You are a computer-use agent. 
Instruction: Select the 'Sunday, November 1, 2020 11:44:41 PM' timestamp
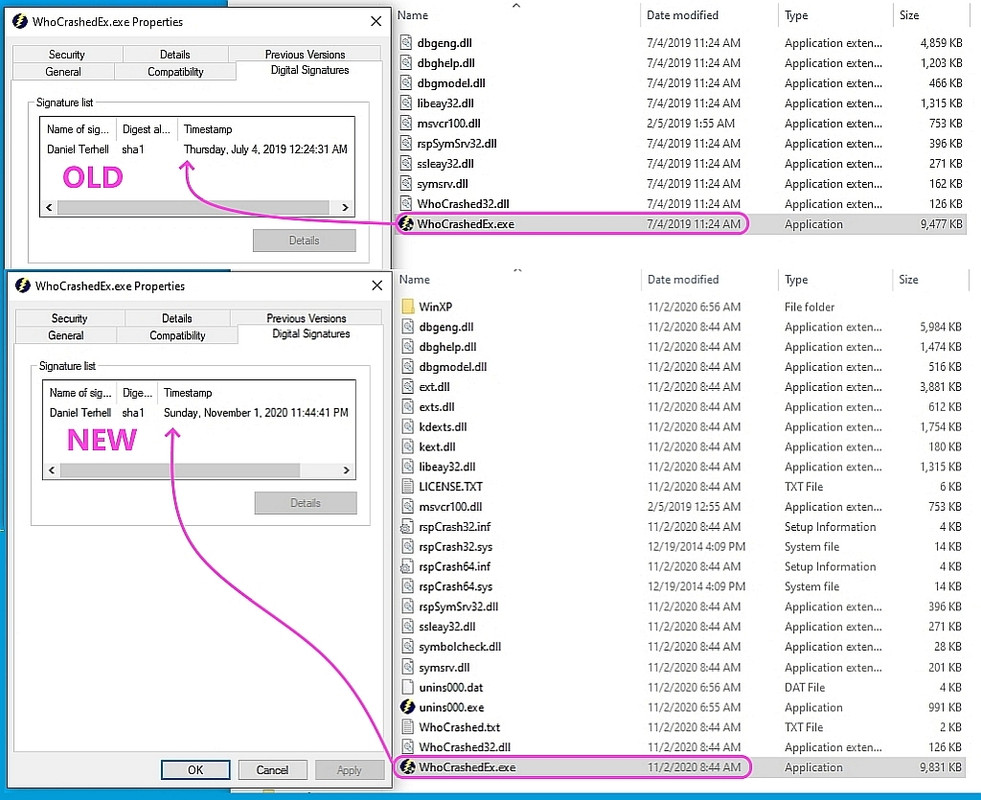tap(256, 412)
